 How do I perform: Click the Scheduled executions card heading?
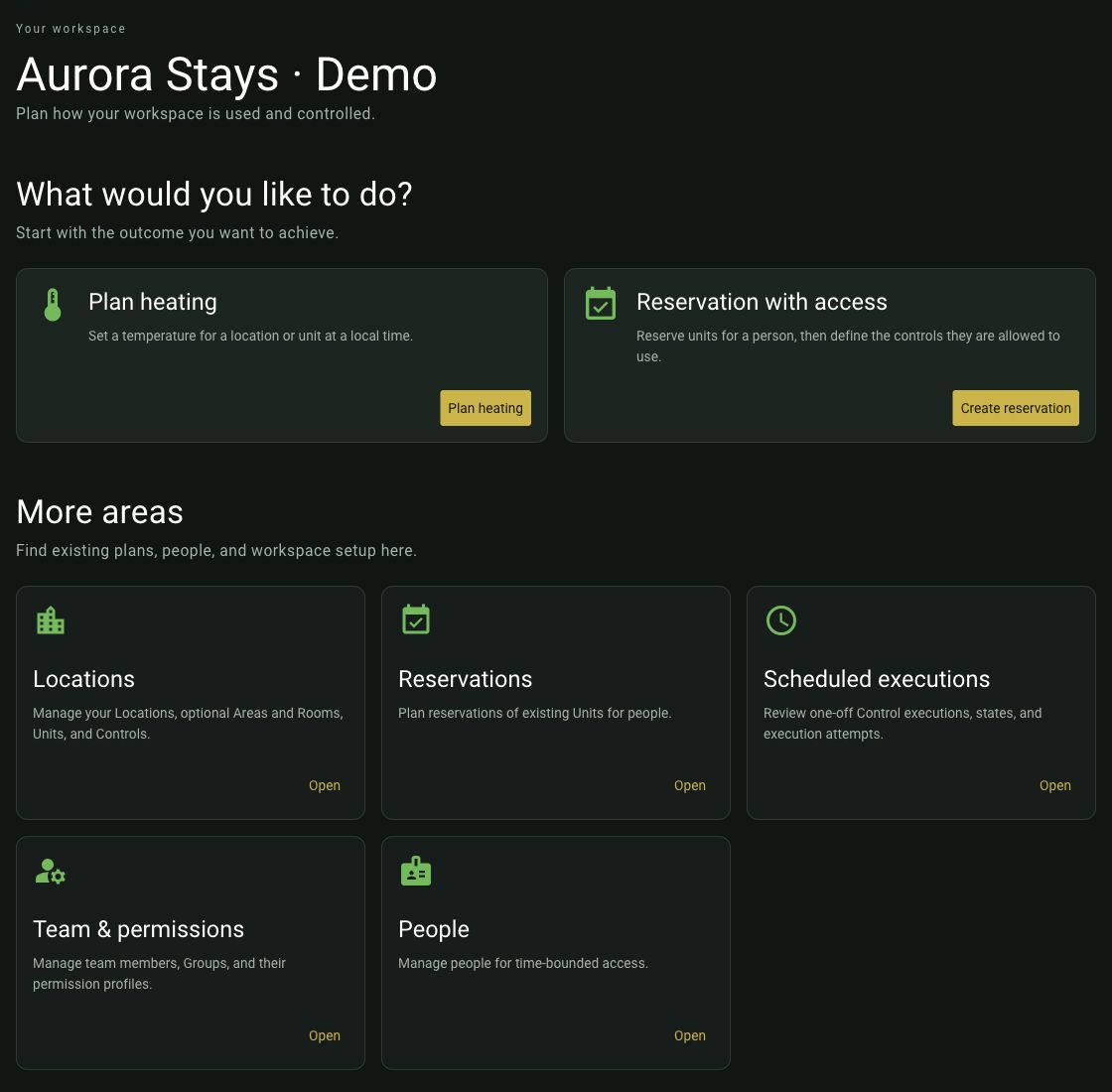877,679
